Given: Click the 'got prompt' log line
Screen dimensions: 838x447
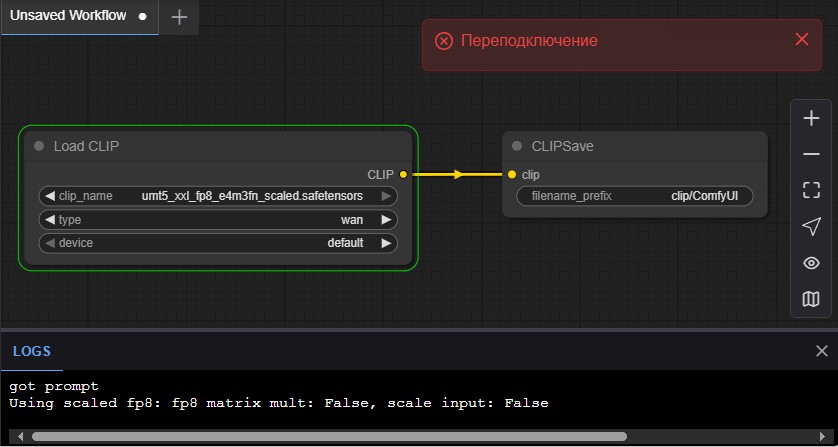Looking at the screenshot, I should [54, 386].
